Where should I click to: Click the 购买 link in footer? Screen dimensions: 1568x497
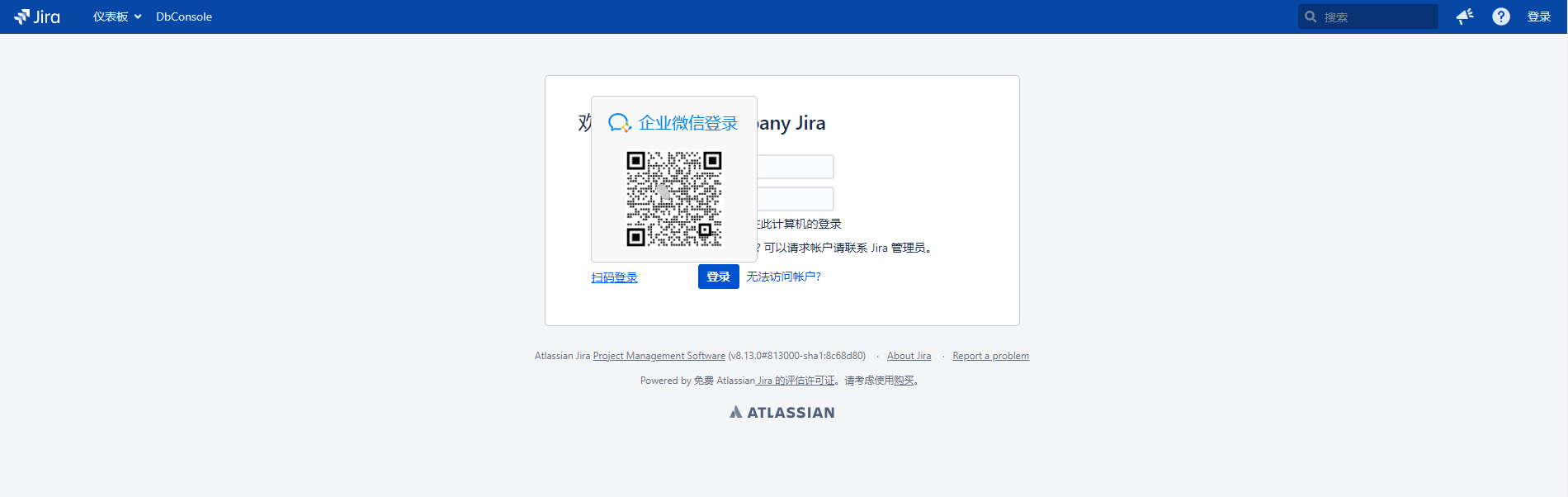coord(904,381)
